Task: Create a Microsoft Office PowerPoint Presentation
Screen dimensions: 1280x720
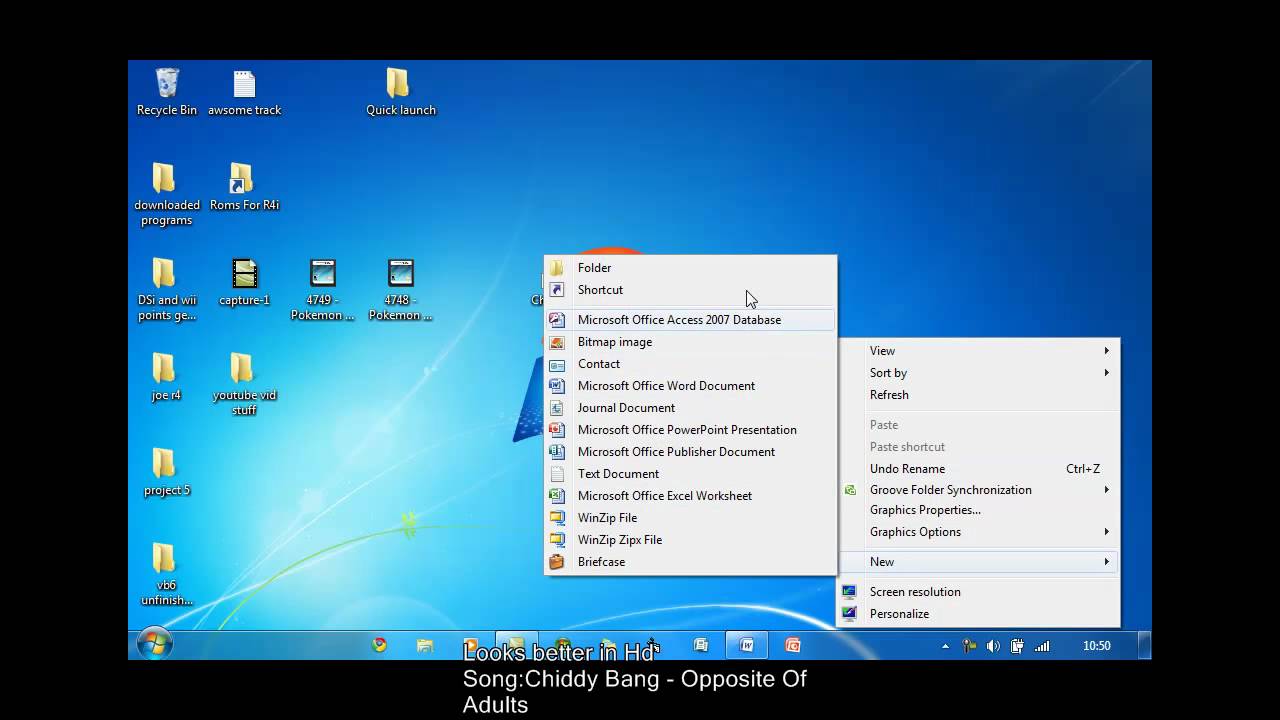Action: (x=690, y=430)
